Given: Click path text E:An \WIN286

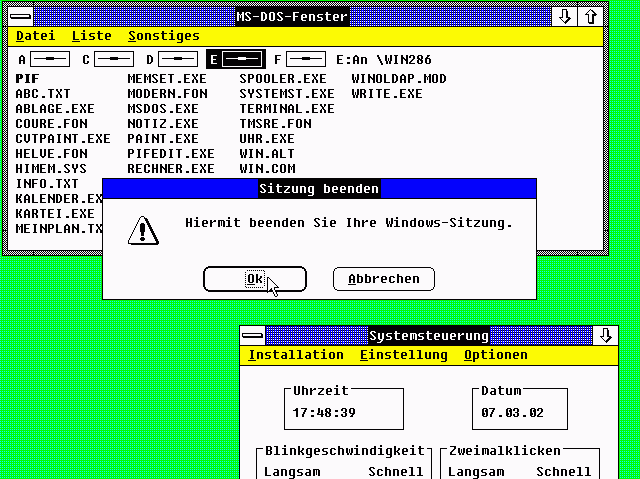Looking at the screenshot, I should click(383, 60).
